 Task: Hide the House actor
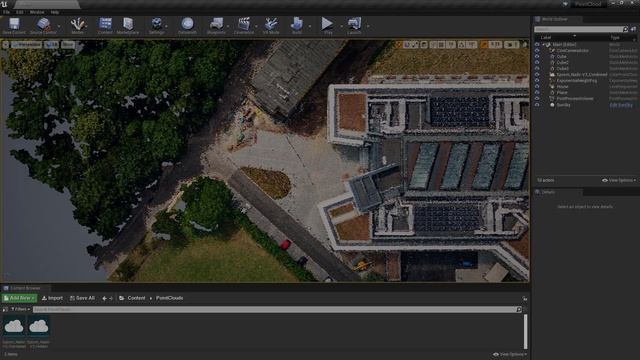pyautogui.click(x=537, y=87)
